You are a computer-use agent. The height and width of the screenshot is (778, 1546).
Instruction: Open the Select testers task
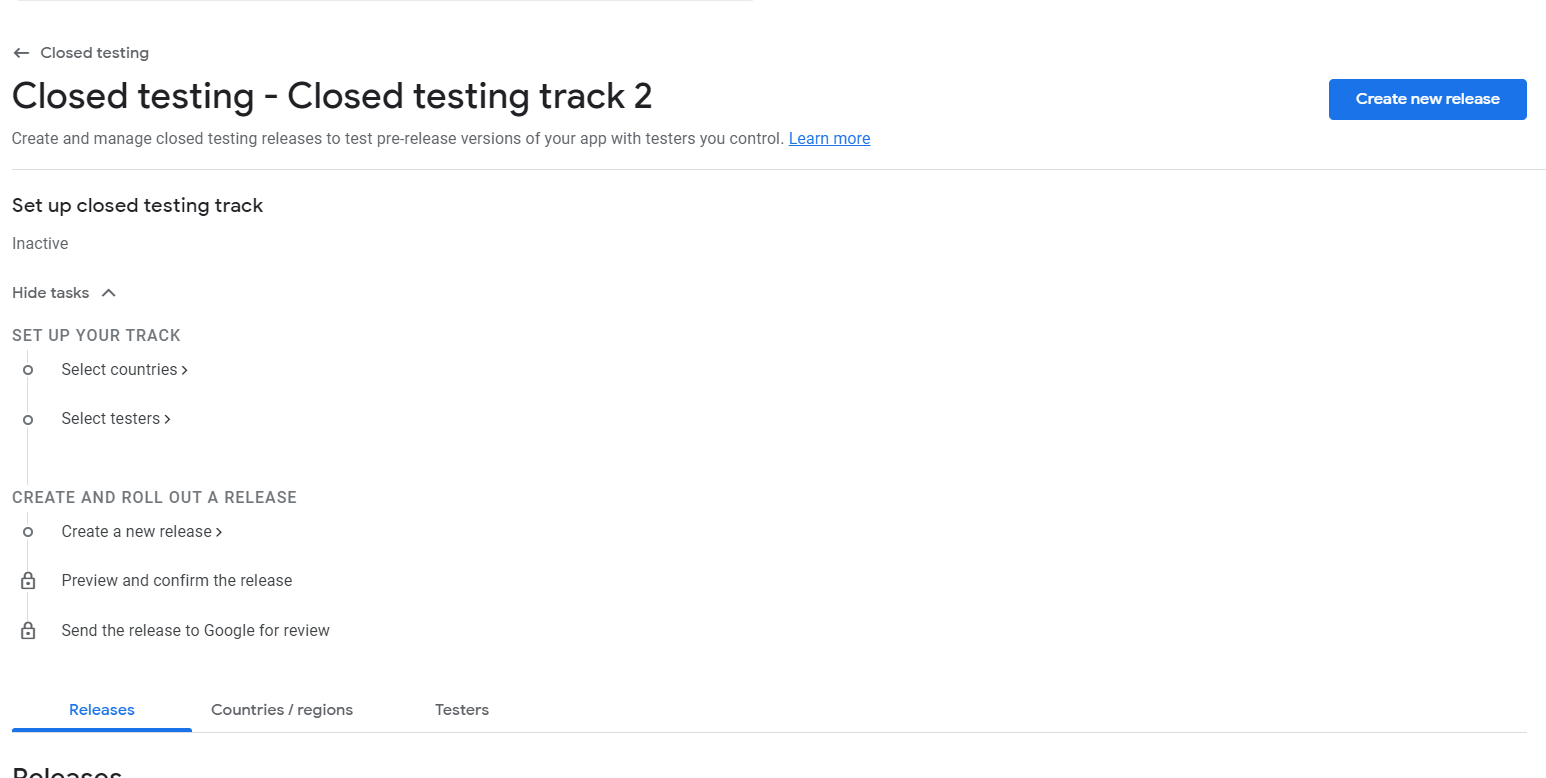(110, 419)
